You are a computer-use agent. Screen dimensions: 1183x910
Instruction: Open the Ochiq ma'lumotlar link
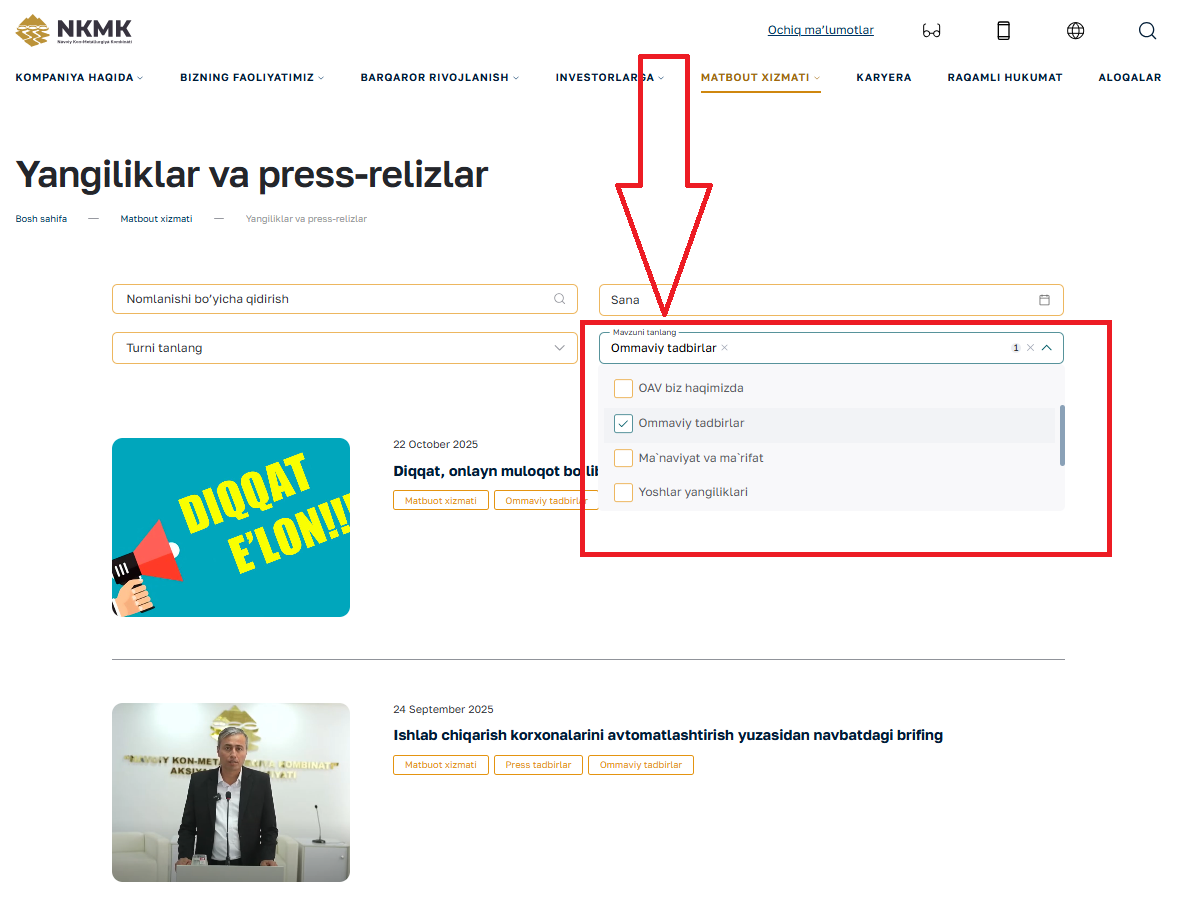click(820, 30)
